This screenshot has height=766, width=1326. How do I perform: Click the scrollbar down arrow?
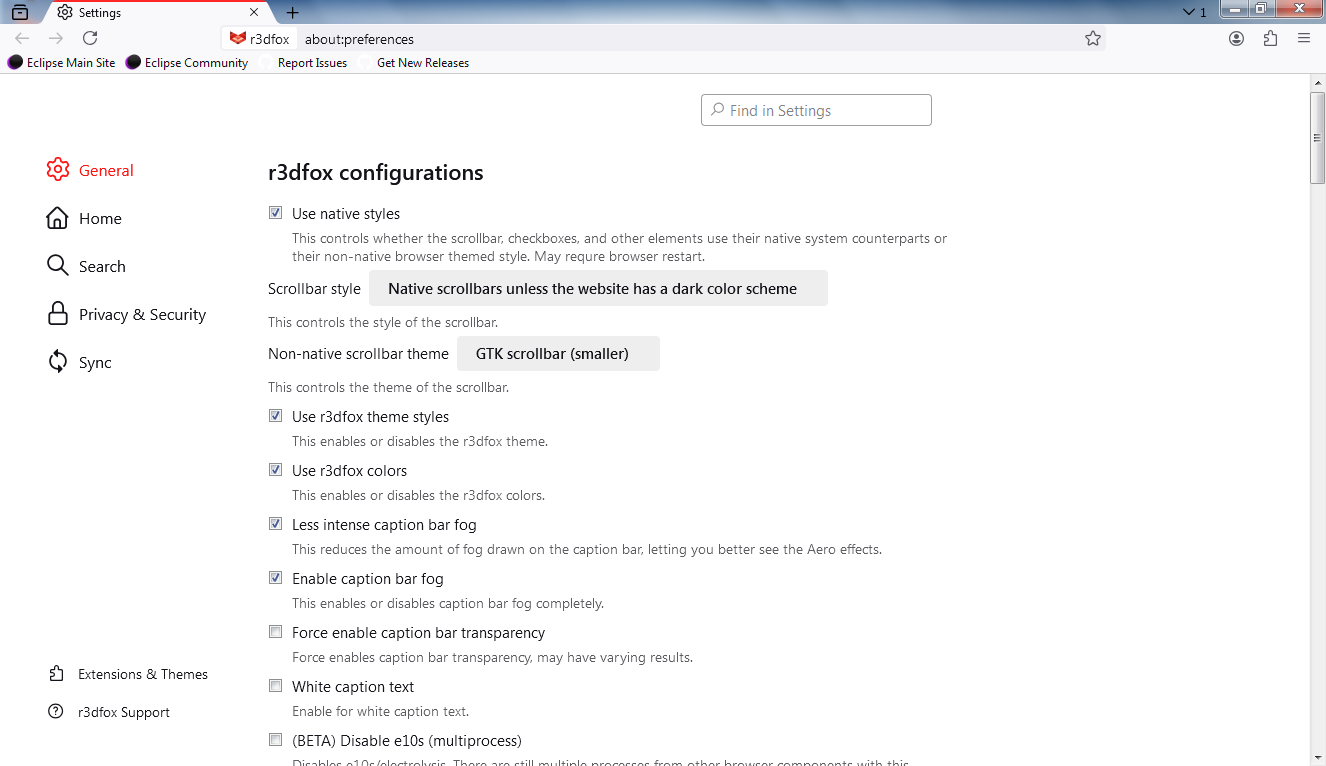[x=1318, y=757]
